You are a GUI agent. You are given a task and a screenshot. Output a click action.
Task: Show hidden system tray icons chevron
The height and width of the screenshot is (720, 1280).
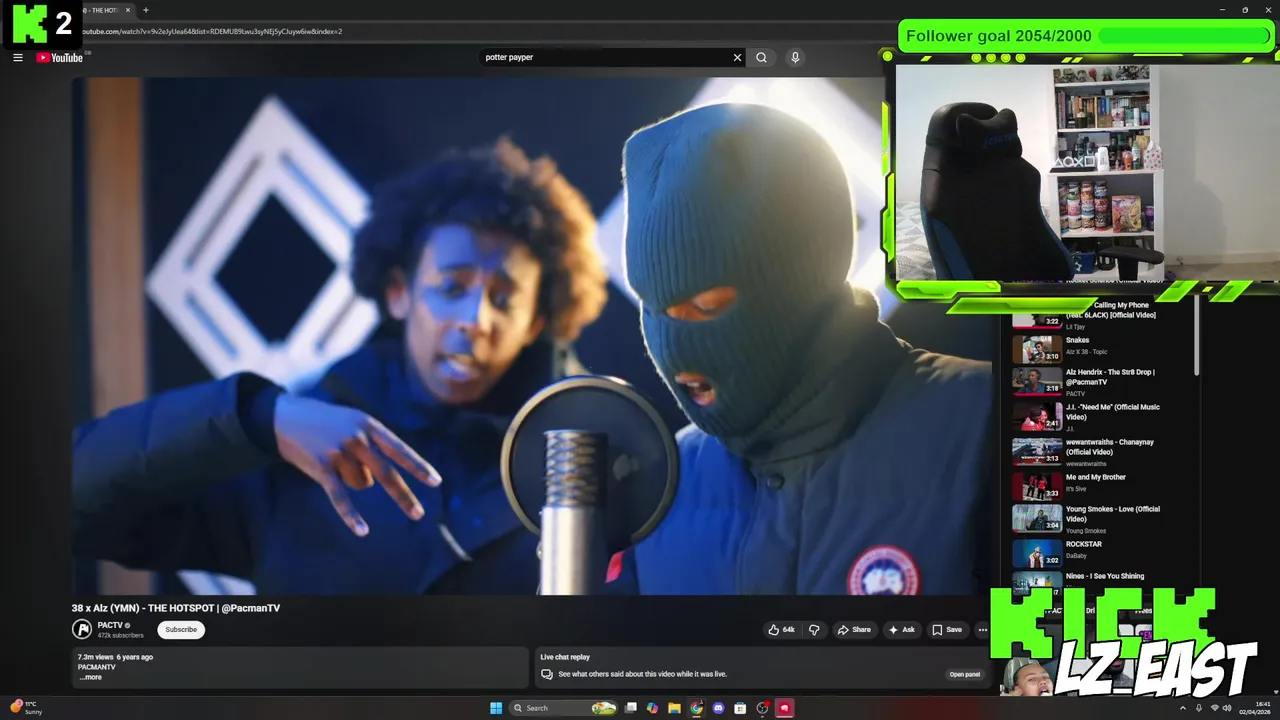tap(1183, 708)
